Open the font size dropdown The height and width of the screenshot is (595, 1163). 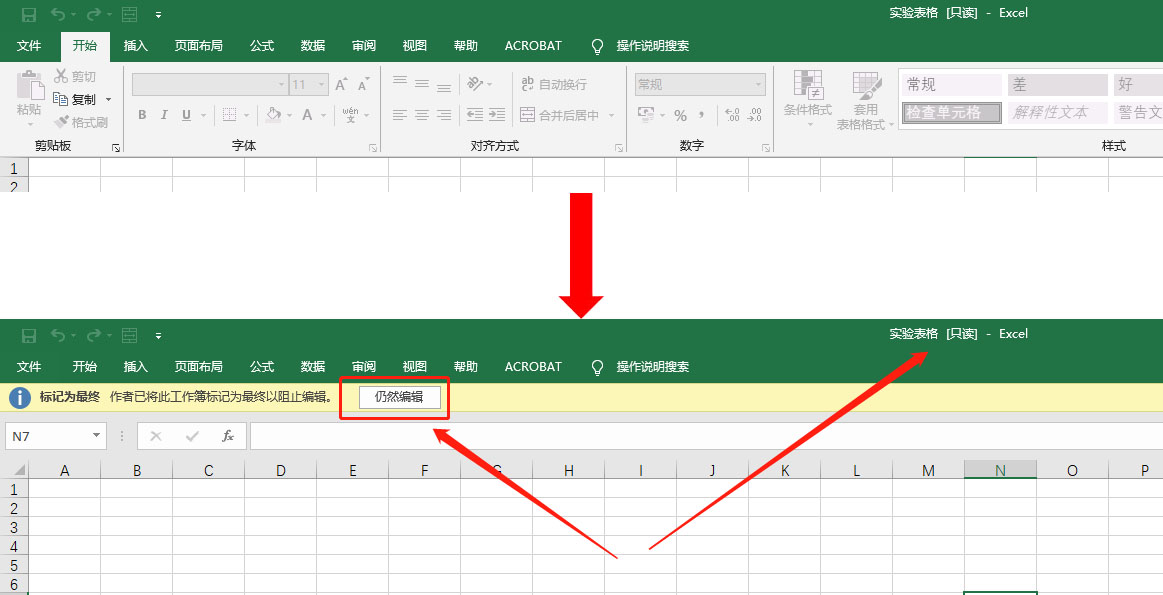click(x=321, y=83)
